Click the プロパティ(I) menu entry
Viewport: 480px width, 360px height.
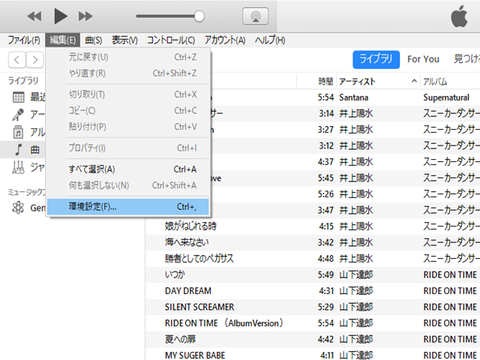tap(128, 148)
